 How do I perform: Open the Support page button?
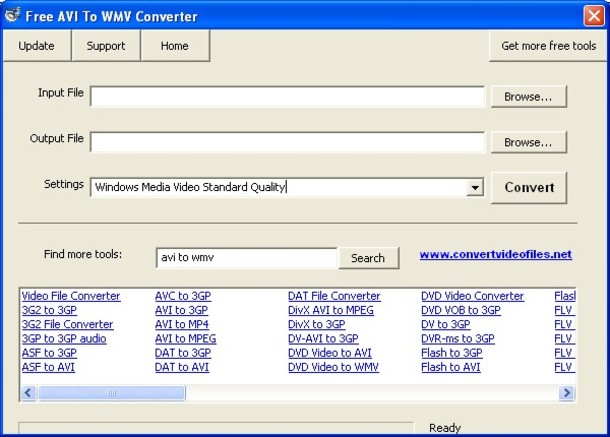(106, 46)
